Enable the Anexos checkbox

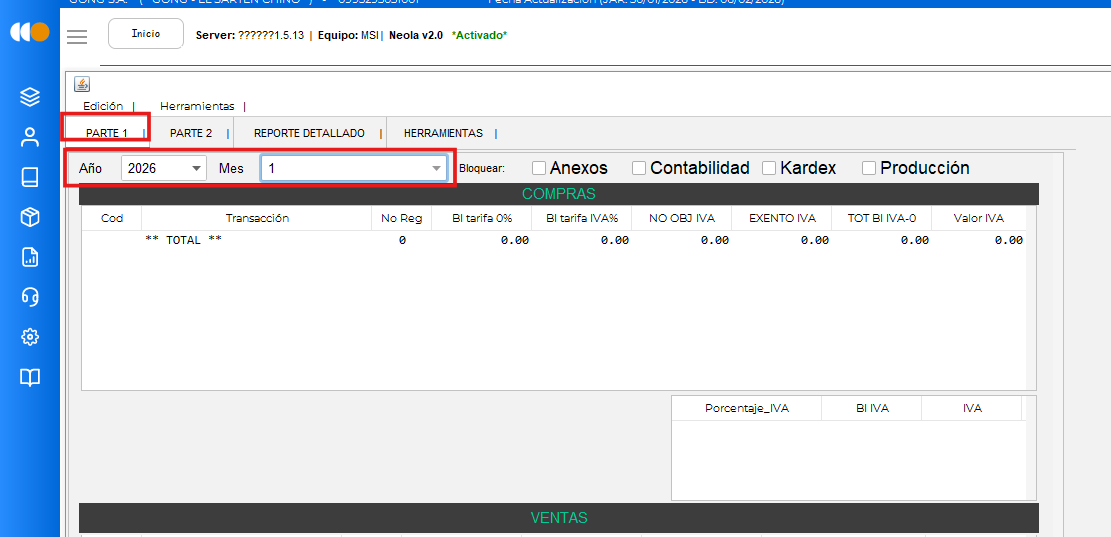[x=539, y=168]
